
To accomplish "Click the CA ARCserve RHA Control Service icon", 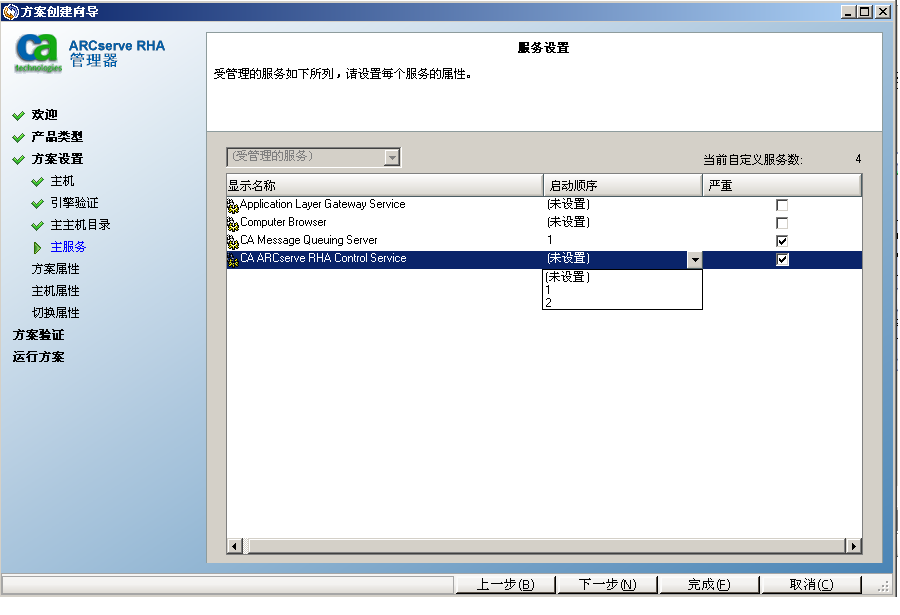I will tap(233, 259).
